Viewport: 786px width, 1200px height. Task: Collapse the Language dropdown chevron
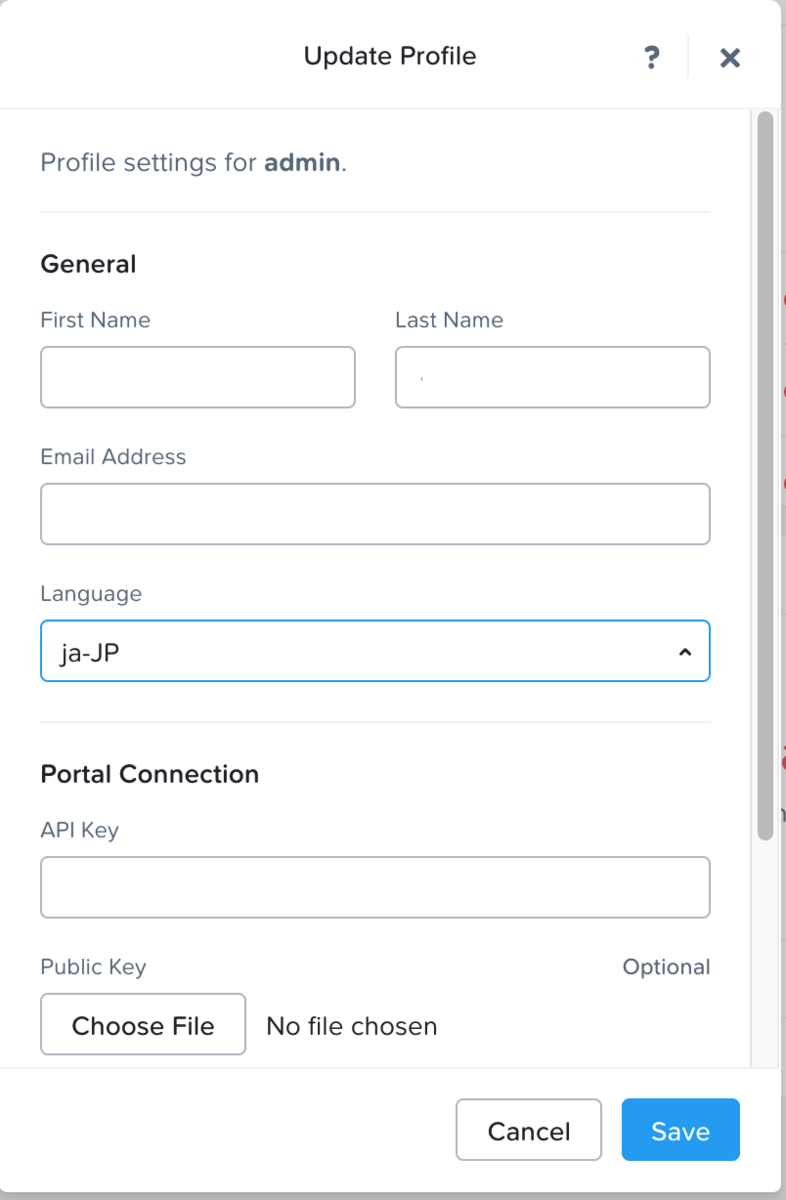coord(683,651)
